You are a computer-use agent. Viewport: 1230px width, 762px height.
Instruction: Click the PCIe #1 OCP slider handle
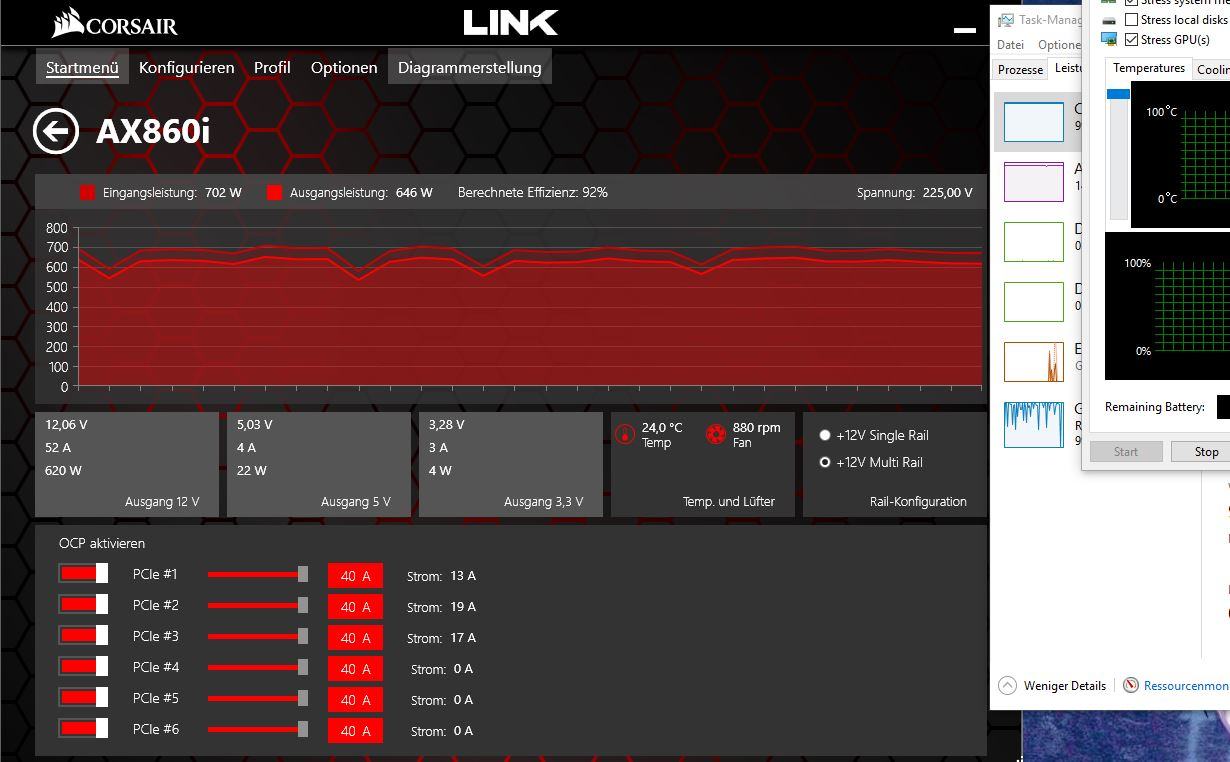[x=303, y=574]
